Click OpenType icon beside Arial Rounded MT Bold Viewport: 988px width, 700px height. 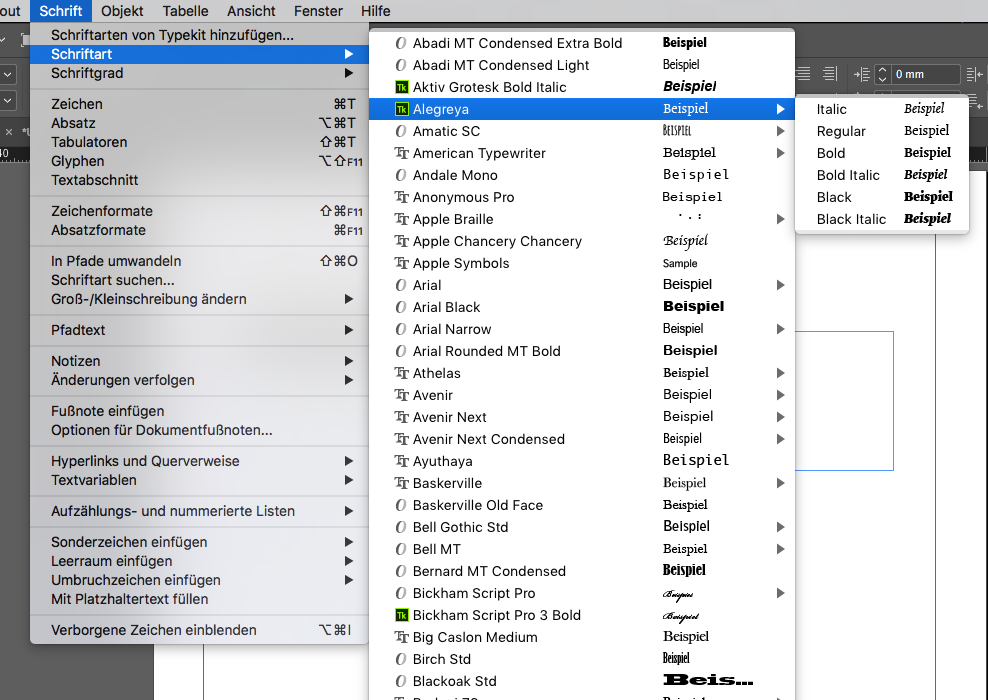pyautogui.click(x=401, y=351)
